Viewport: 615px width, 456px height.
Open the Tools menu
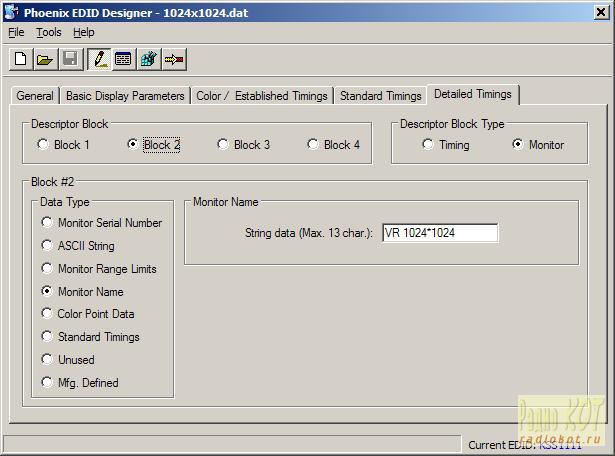pos(48,32)
